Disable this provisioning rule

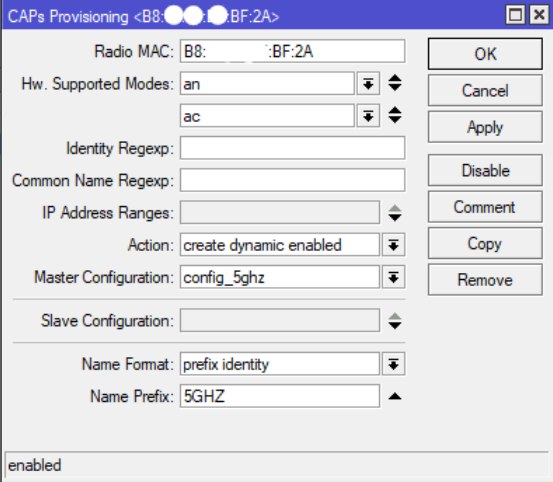485,170
